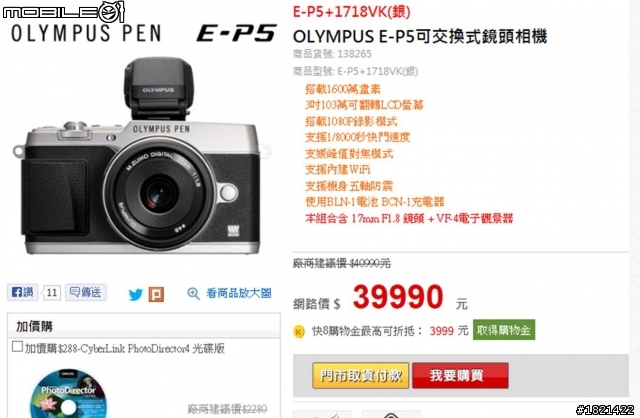Click the Facebook send (傳送) button
640x418 pixels.
(x=86, y=292)
